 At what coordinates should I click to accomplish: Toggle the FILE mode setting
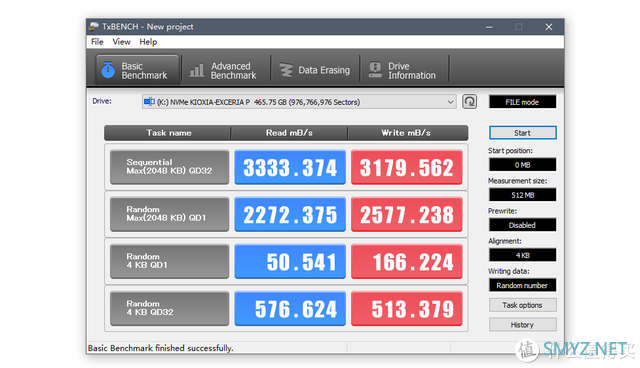coord(522,102)
